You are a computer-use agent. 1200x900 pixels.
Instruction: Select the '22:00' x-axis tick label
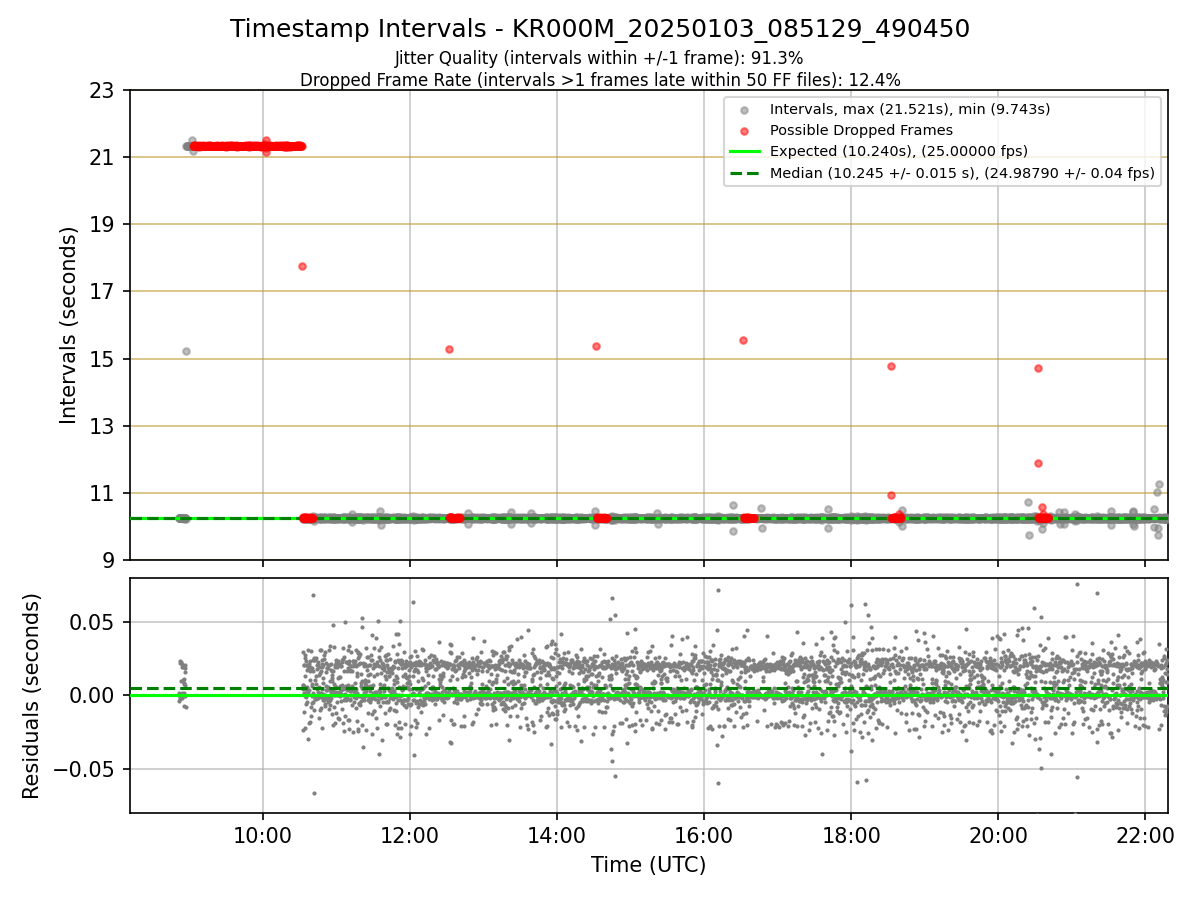1145,835
